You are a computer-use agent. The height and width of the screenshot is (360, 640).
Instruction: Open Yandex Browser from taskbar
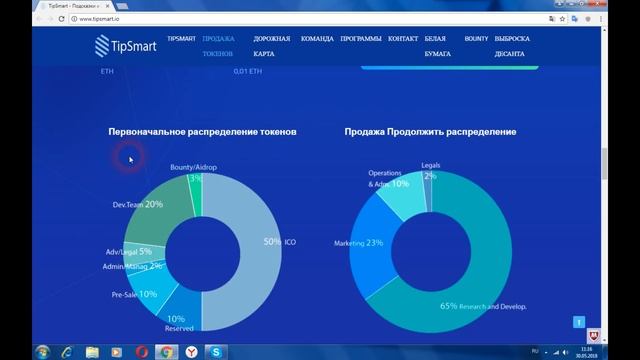191,352
